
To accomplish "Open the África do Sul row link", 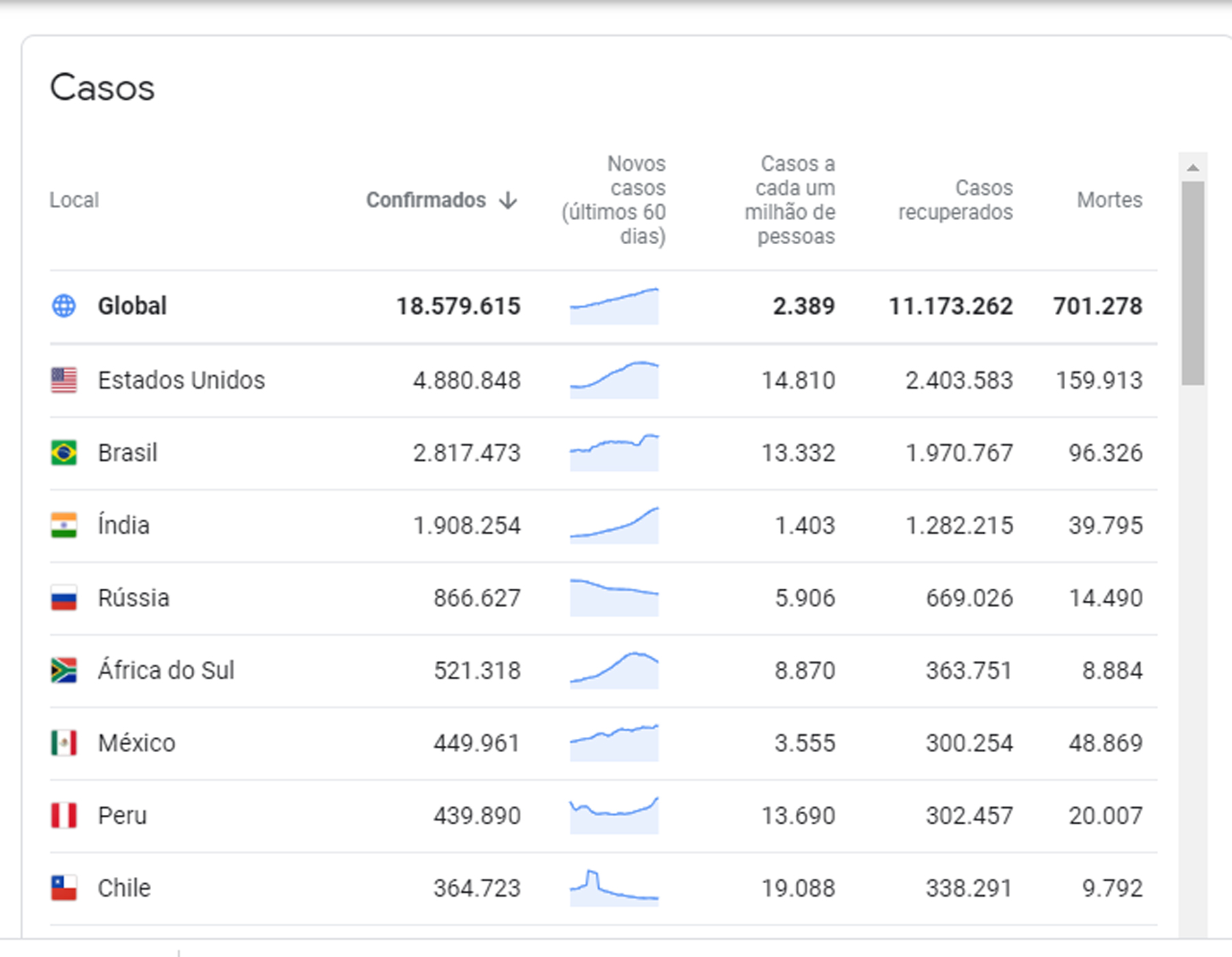I will click(x=166, y=671).
